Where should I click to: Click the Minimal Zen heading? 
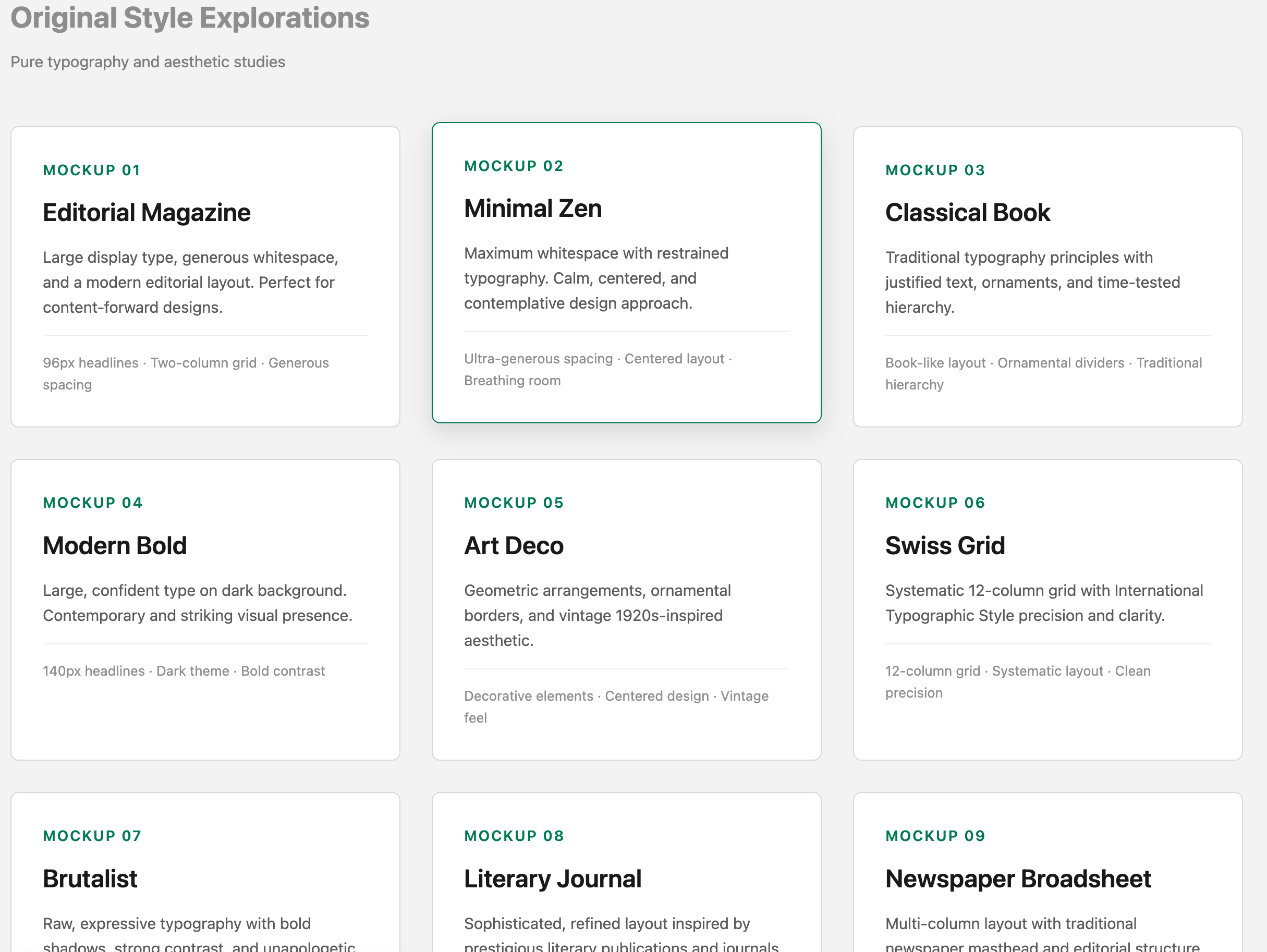tap(533, 208)
